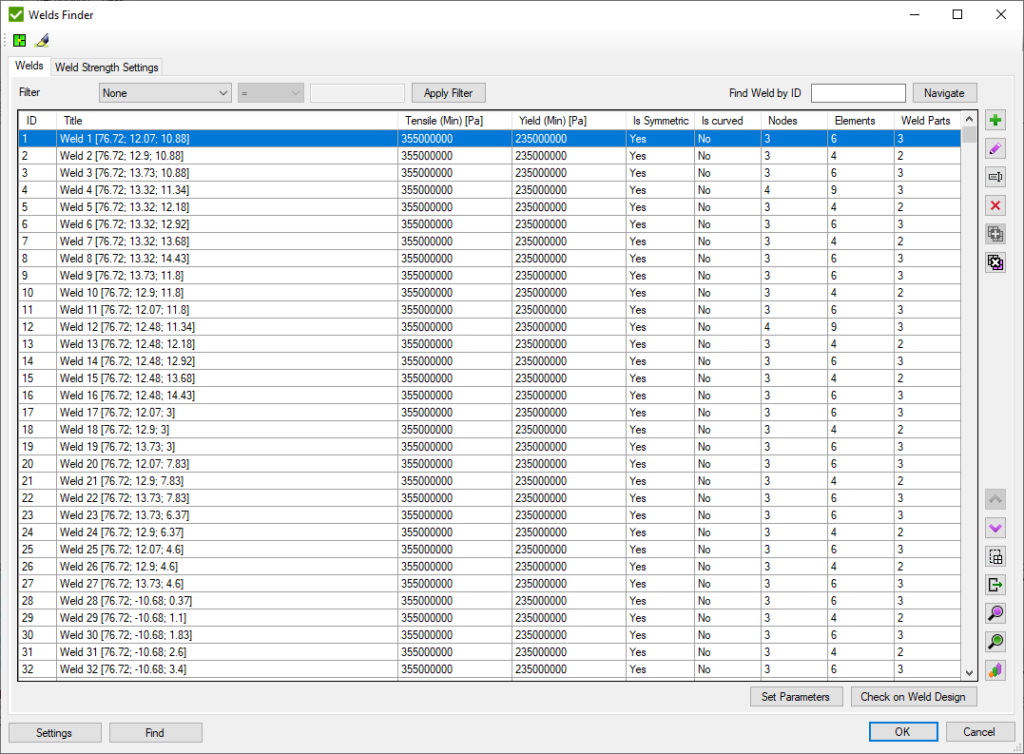Screen dimensions: 1024x754
Task: Click the green grid icon in the top toolbar
Action: [x=19, y=39]
